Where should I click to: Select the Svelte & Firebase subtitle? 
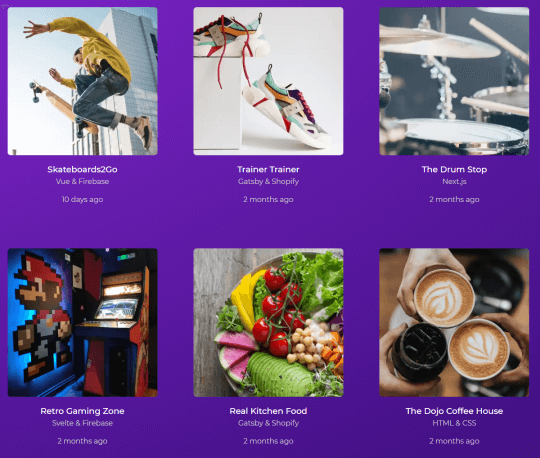pyautogui.click(x=82, y=423)
